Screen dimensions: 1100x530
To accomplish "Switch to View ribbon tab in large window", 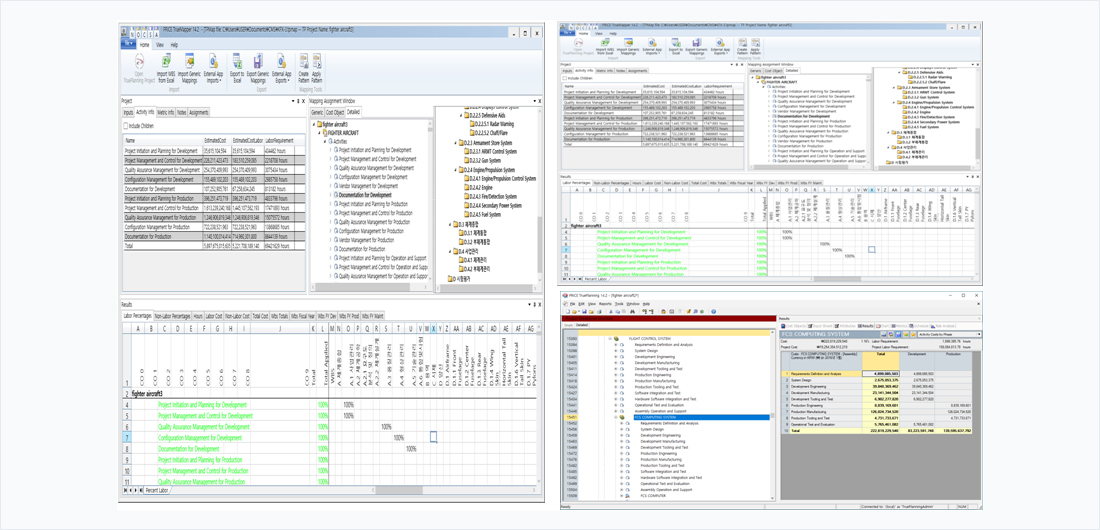I will pyautogui.click(x=158, y=45).
